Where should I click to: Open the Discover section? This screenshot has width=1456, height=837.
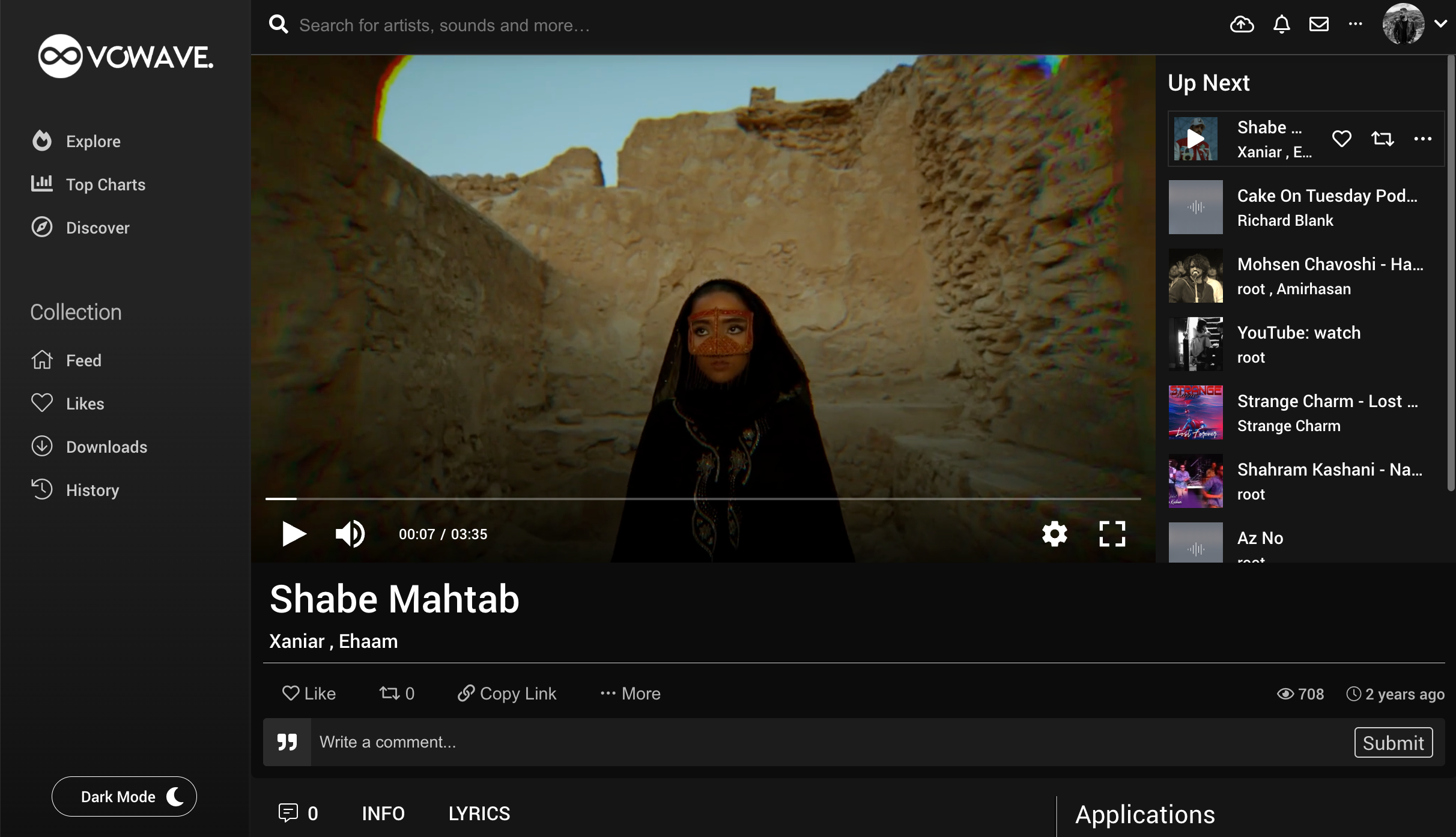coord(98,228)
